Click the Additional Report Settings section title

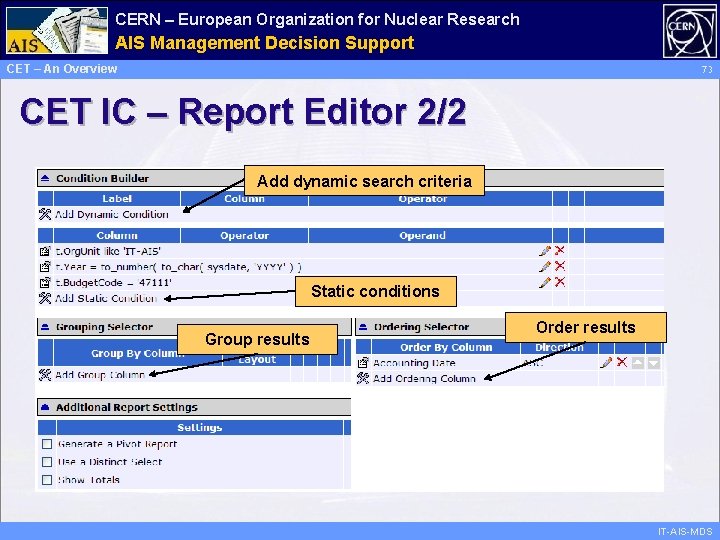coord(127,407)
